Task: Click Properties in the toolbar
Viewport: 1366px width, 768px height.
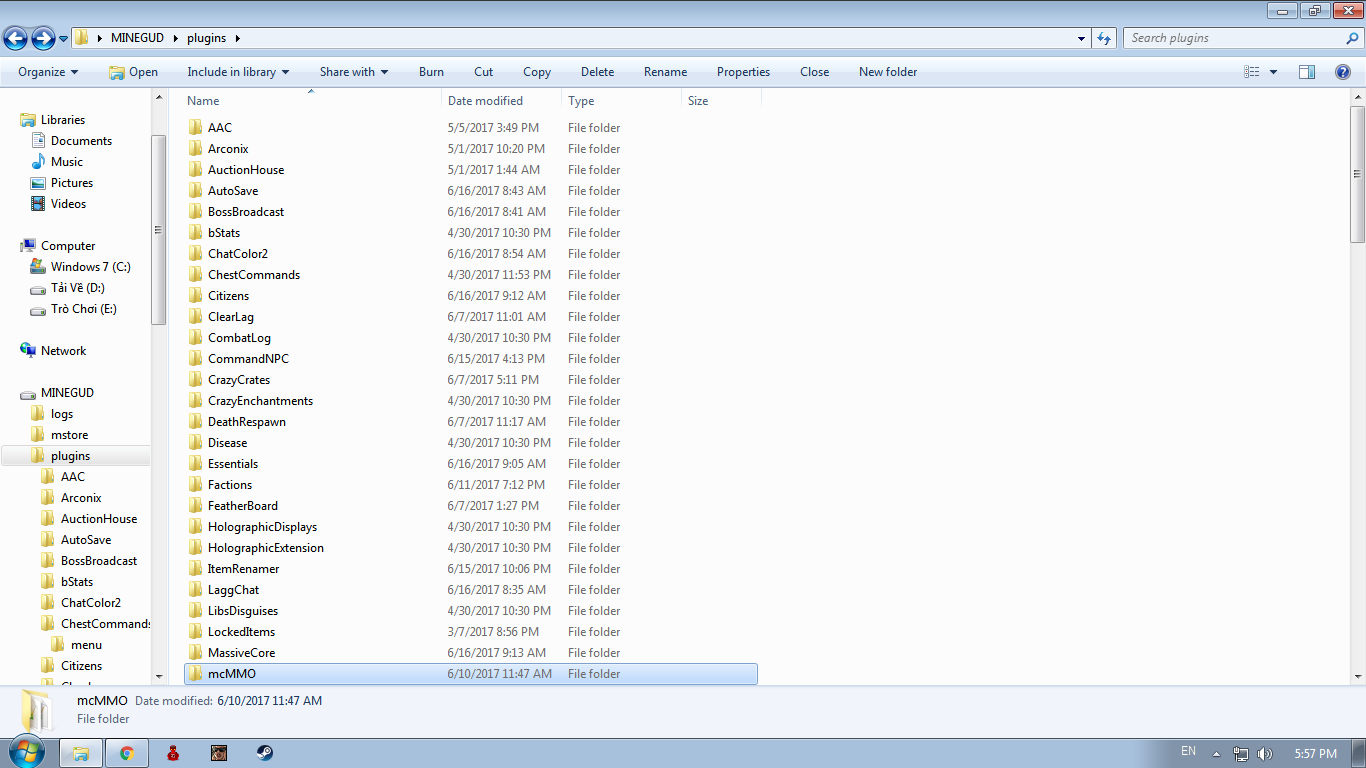Action: coord(744,72)
